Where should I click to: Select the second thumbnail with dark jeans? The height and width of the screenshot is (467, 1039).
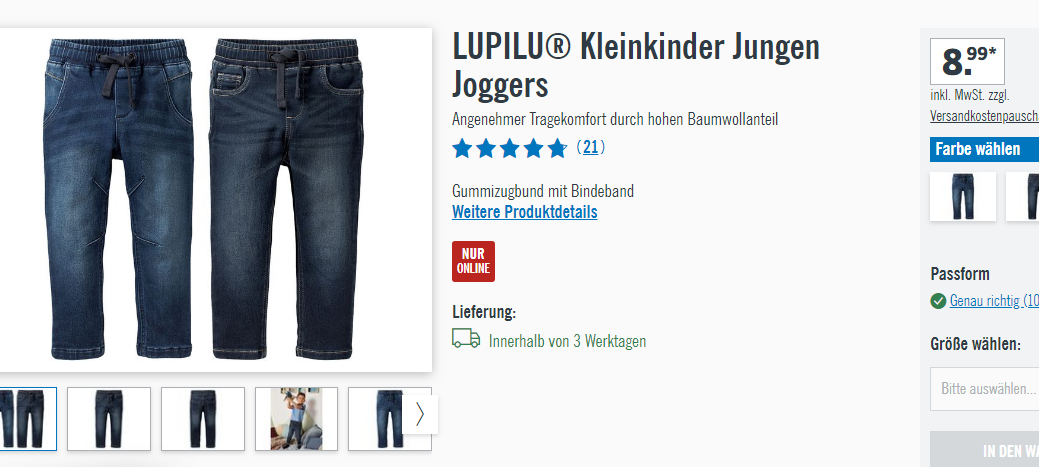(109, 419)
